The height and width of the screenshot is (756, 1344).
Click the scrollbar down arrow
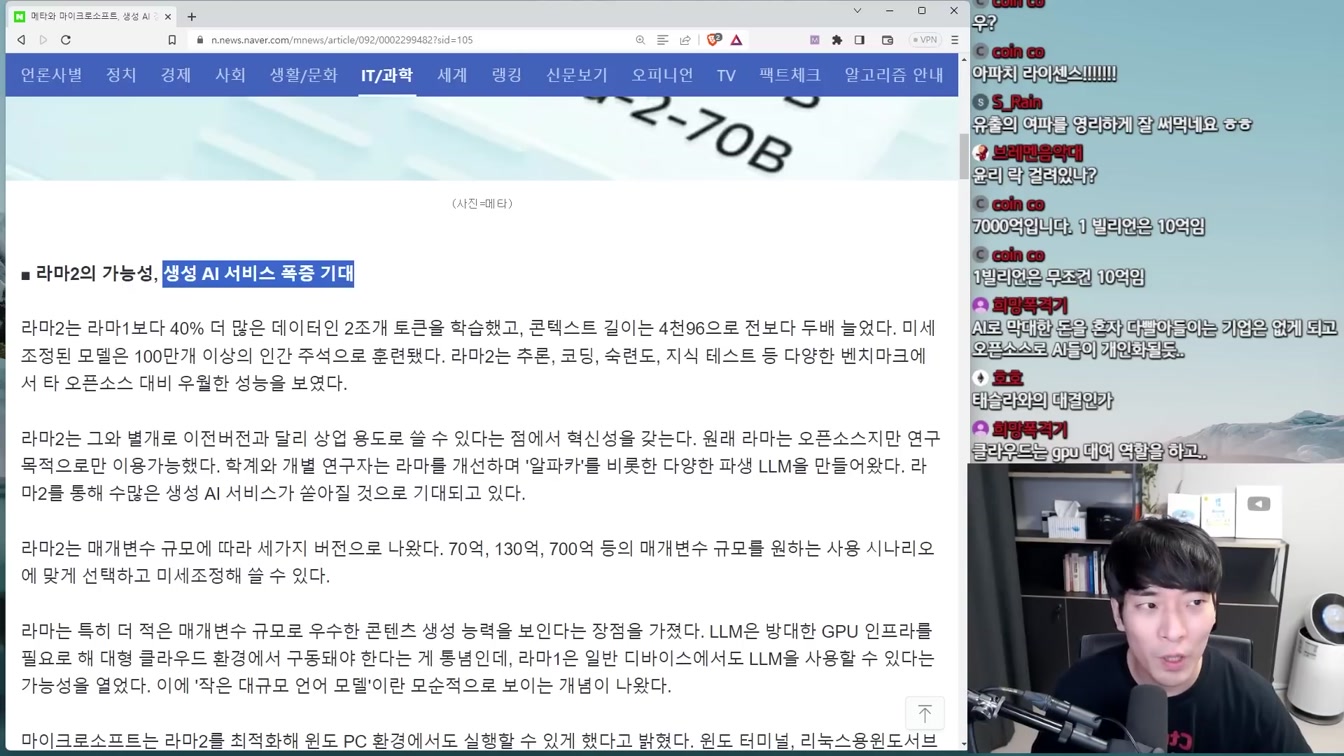coord(964,744)
